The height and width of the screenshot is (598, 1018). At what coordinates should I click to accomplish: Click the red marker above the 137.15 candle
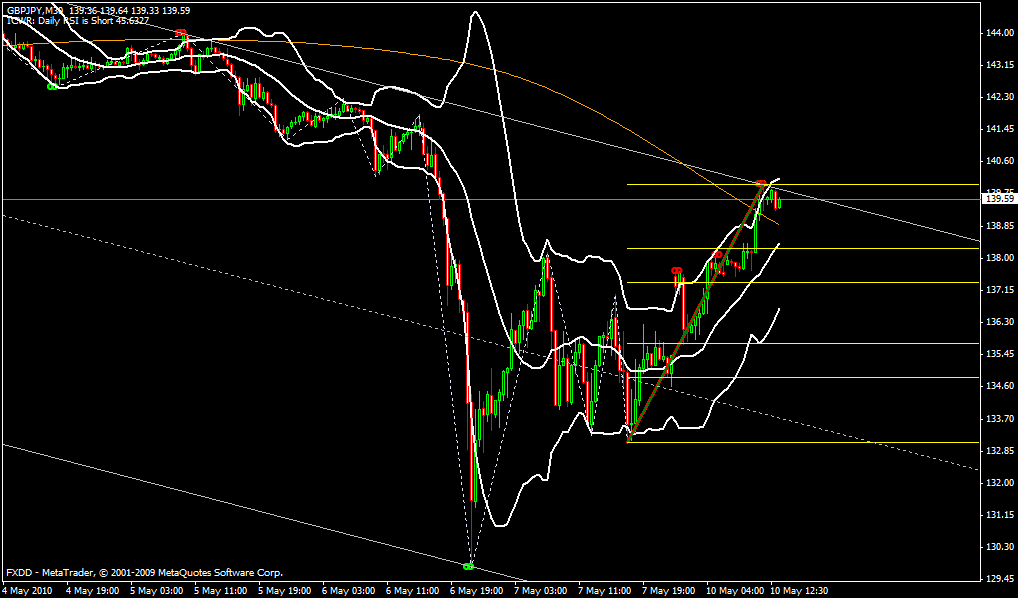point(677,271)
